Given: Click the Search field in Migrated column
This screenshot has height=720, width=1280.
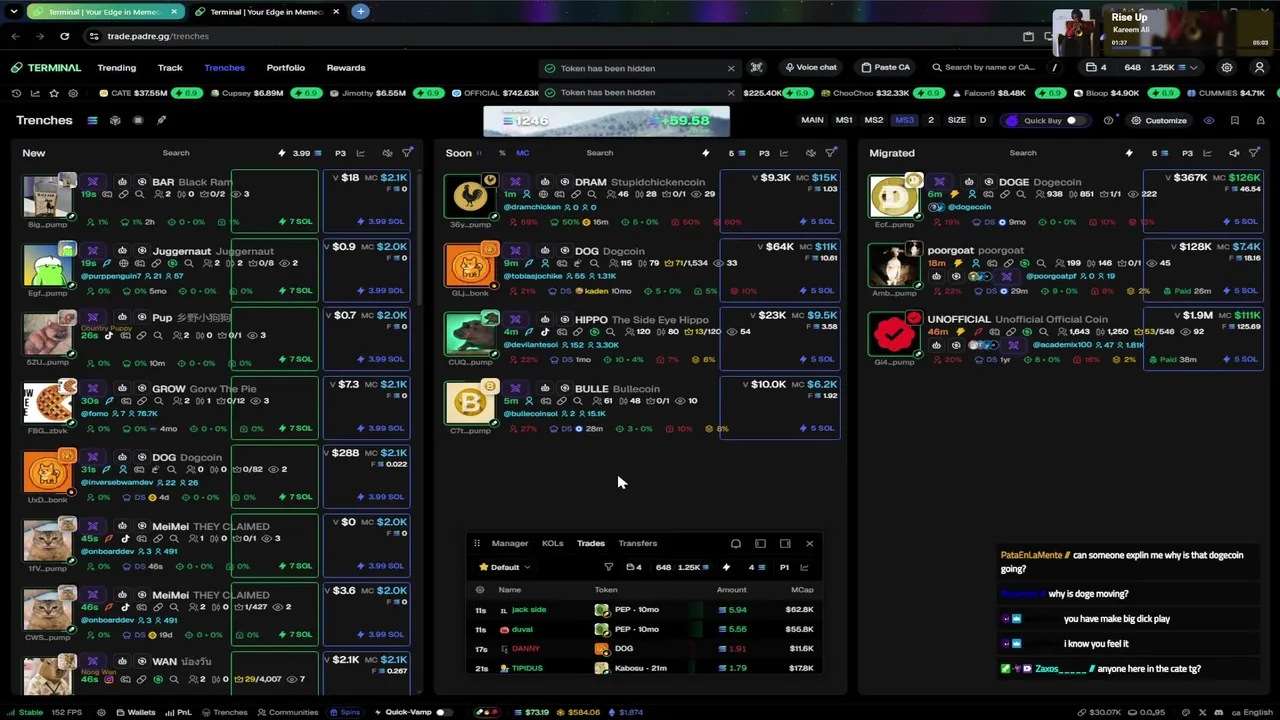Looking at the screenshot, I should click(x=1023, y=153).
